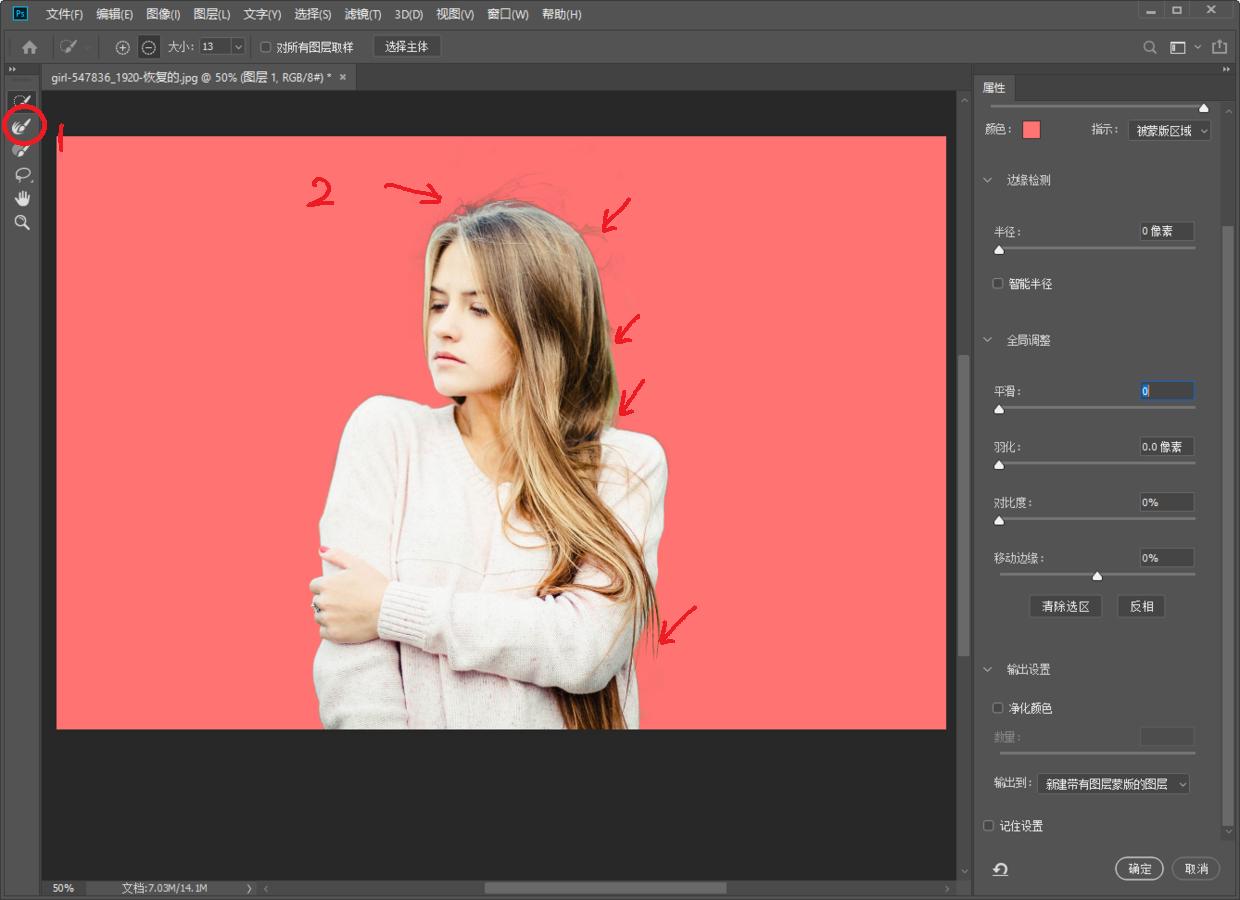This screenshot has height=900, width=1240.
Task: Collapse the 边缘检测 section
Action: click(x=988, y=181)
